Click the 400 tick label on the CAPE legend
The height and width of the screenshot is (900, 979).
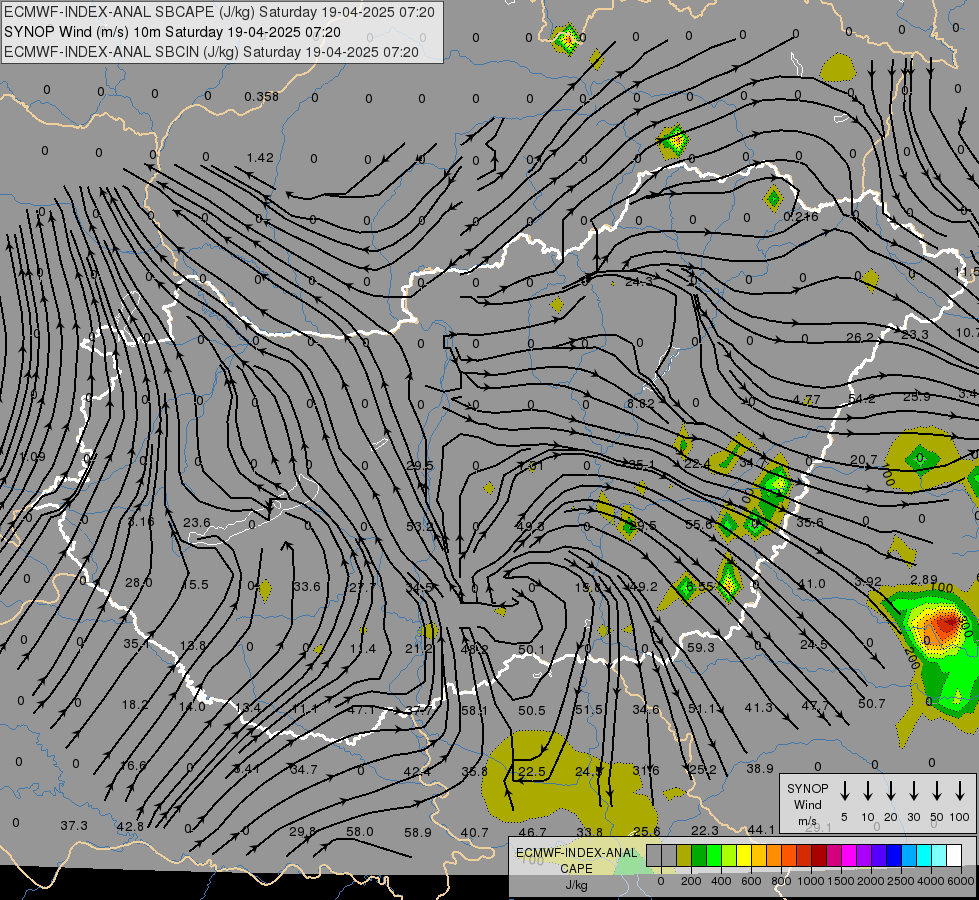tap(721, 881)
